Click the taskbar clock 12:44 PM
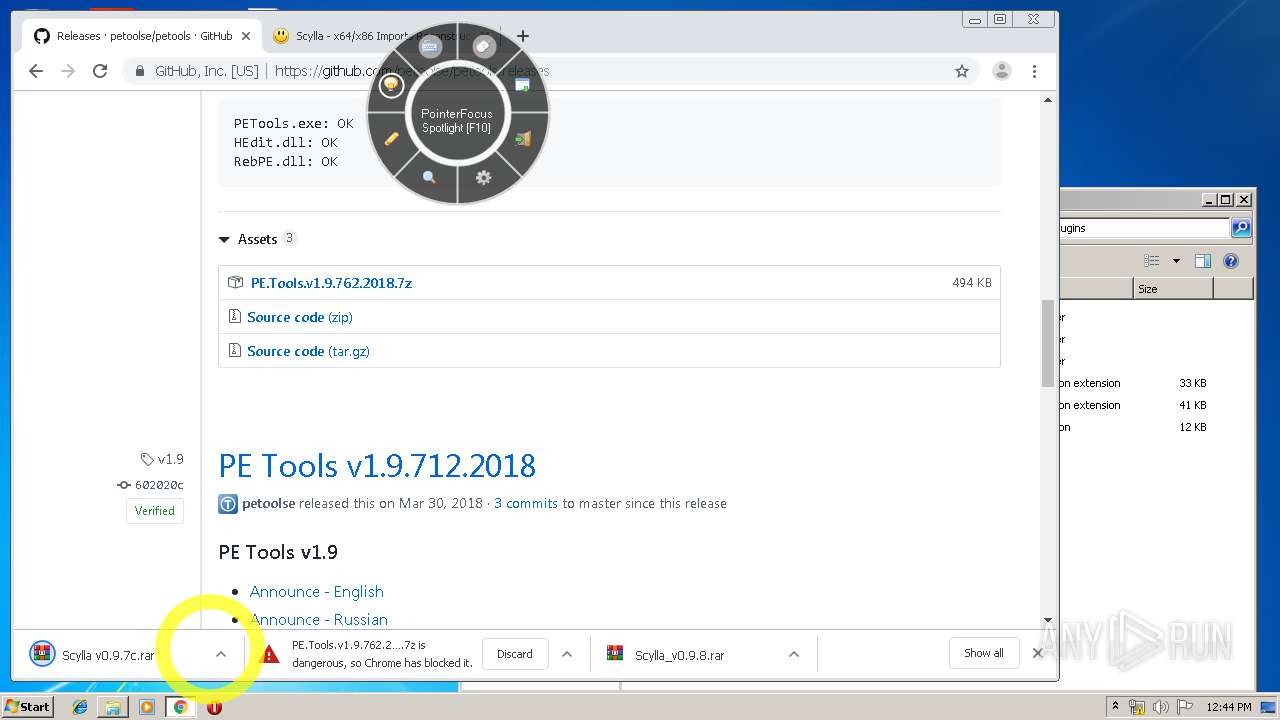This screenshot has height=720, width=1280. coord(1227,707)
